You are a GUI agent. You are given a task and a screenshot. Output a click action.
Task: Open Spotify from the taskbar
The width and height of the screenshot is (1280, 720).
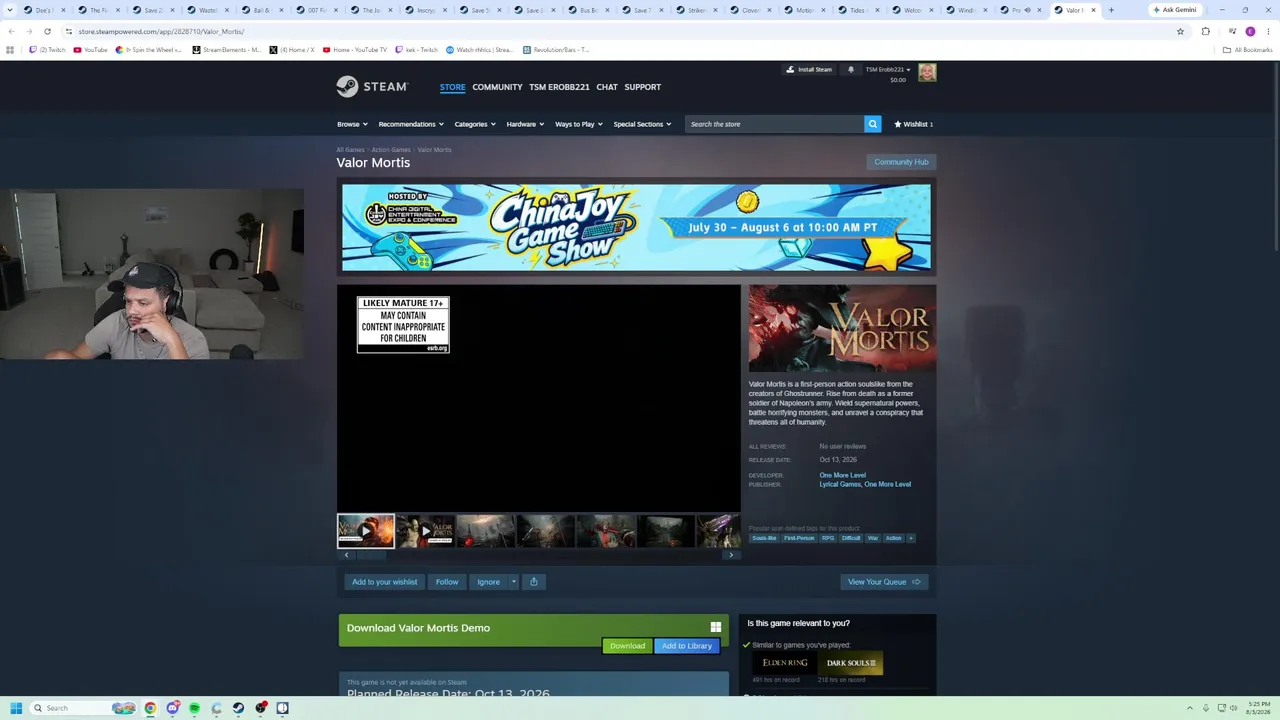(x=194, y=708)
